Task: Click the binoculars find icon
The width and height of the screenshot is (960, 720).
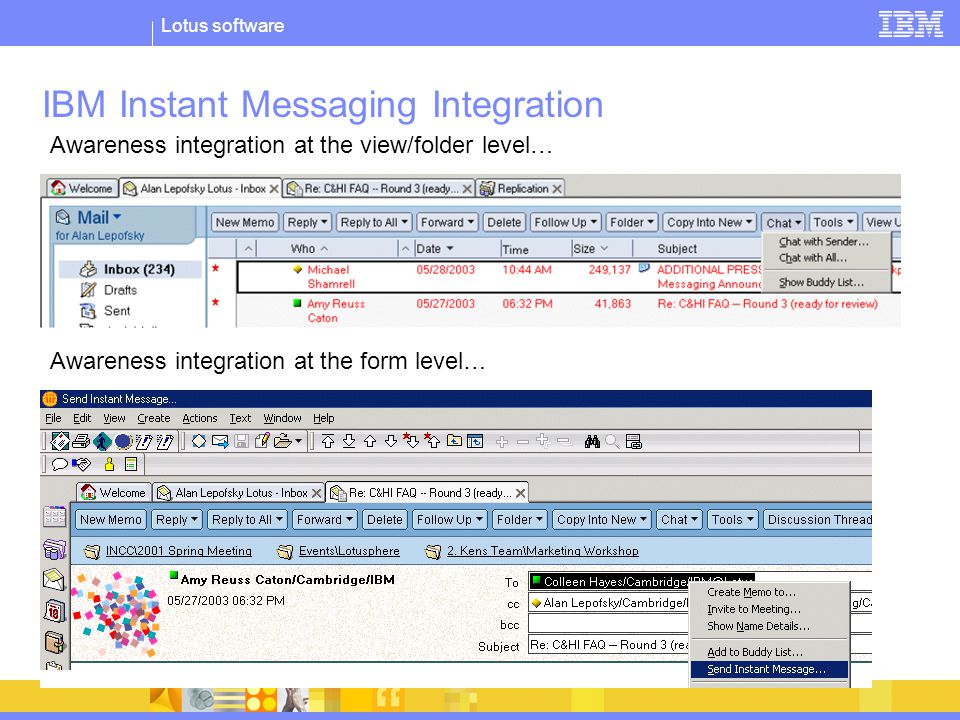Action: (x=592, y=441)
